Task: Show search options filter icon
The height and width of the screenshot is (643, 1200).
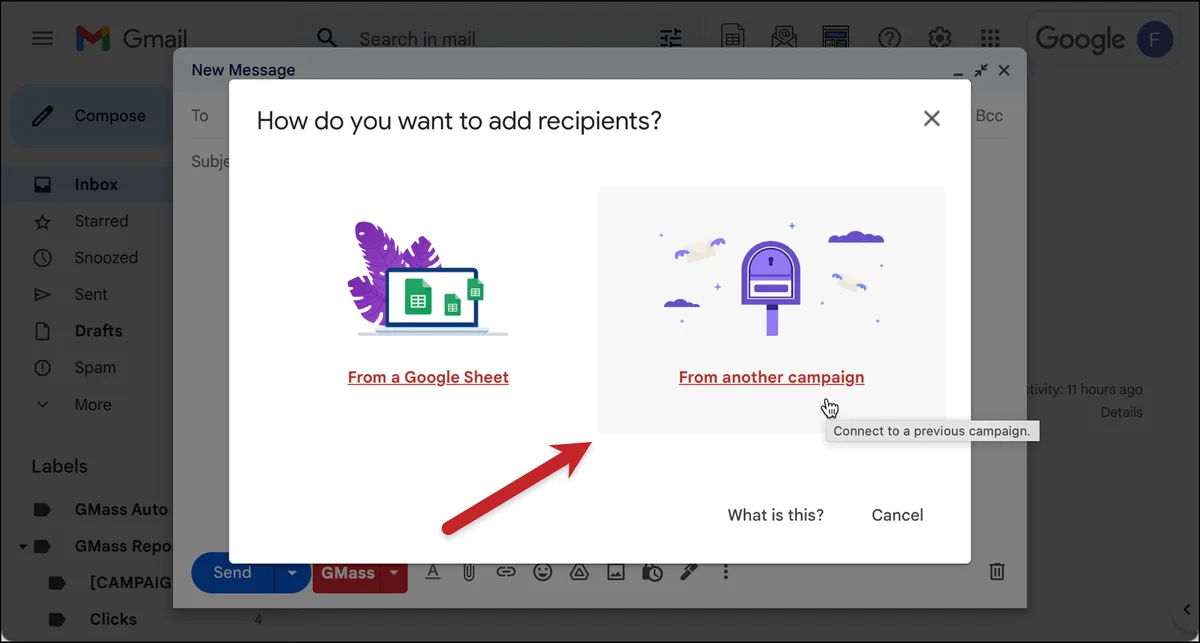Action: (x=670, y=39)
